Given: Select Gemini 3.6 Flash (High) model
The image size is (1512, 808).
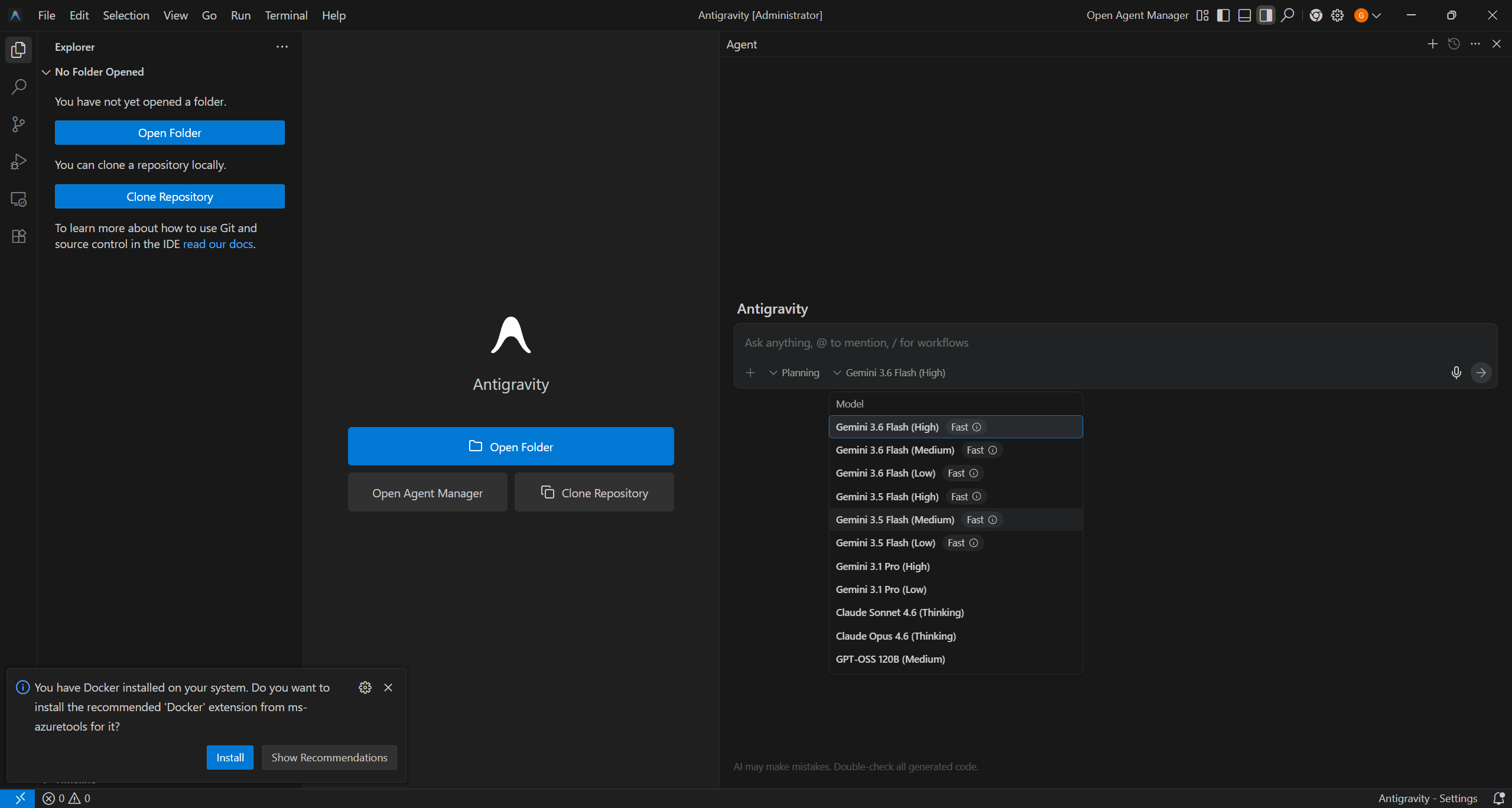Looking at the screenshot, I should click(x=955, y=427).
